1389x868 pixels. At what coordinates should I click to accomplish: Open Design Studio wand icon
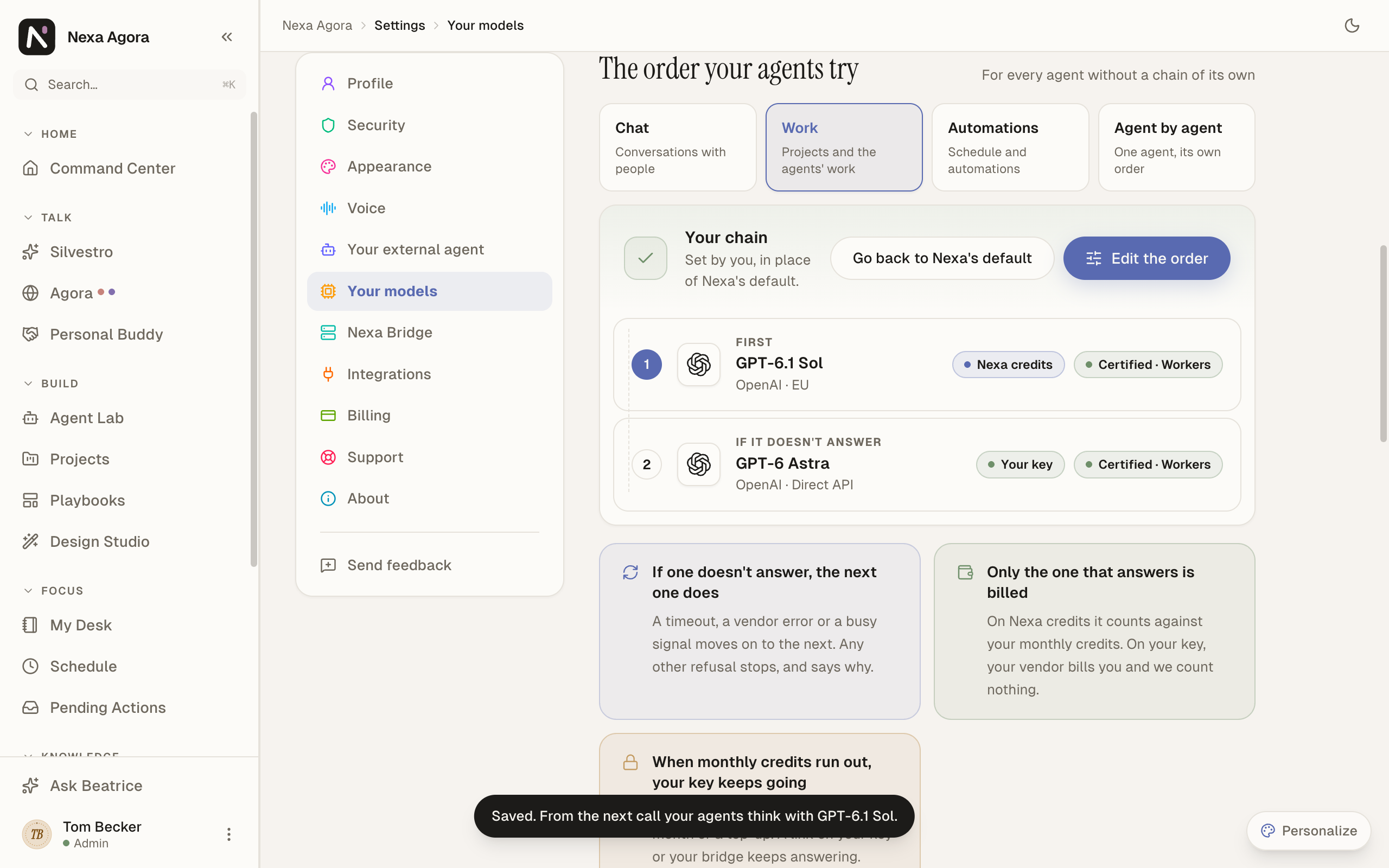click(30, 541)
